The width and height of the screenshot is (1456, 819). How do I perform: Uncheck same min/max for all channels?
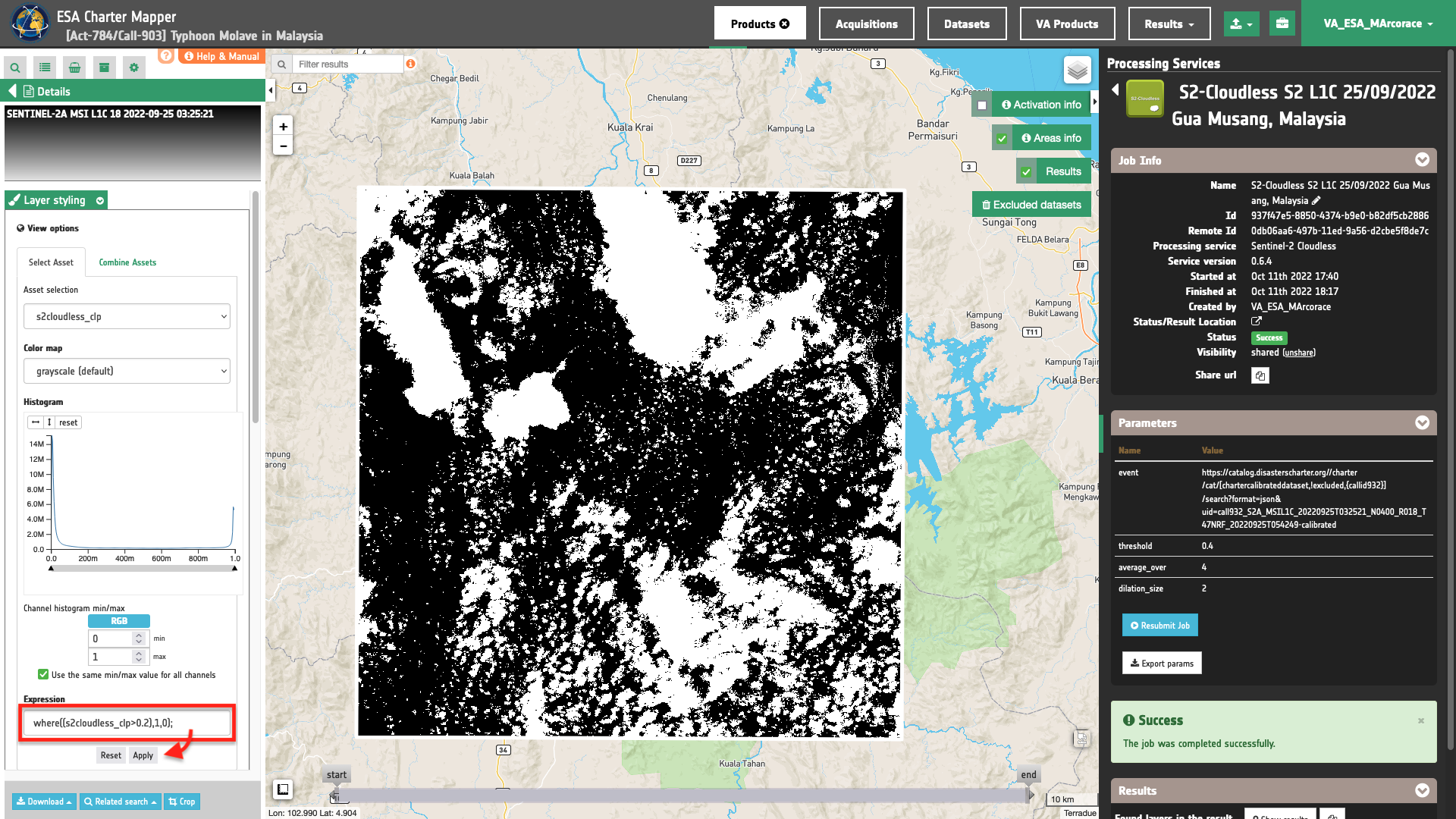[x=43, y=674]
